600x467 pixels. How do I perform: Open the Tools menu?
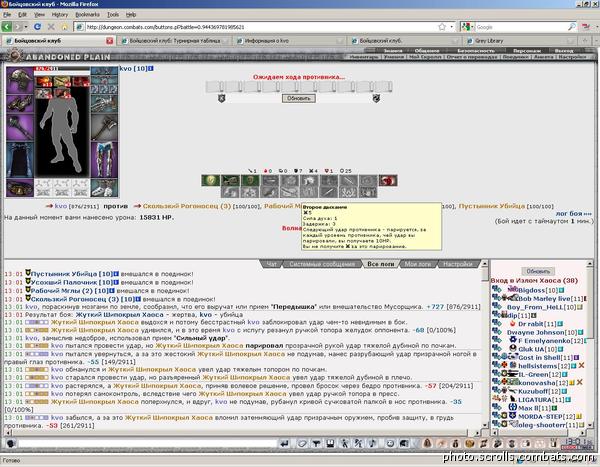[x=113, y=15]
